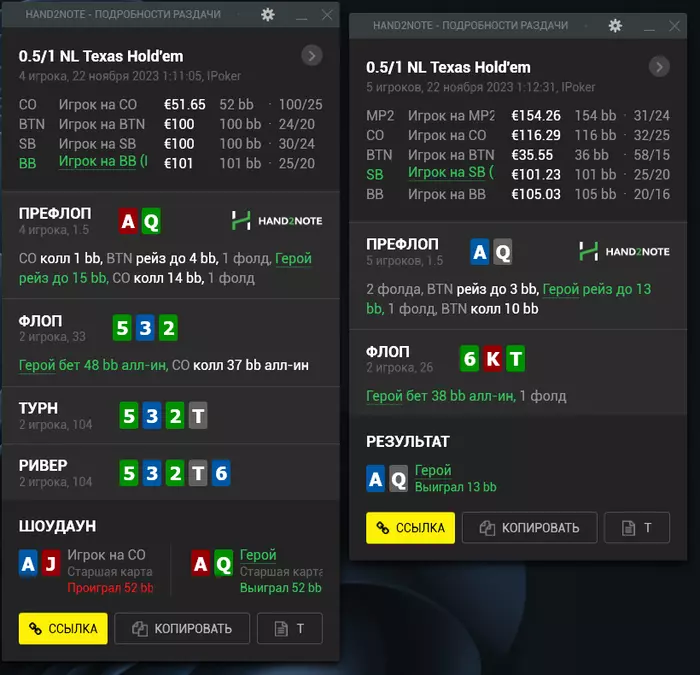The width and height of the screenshot is (700, 675).
Task: Click yellow ССЫЛКА button in left window
Action: [63, 629]
